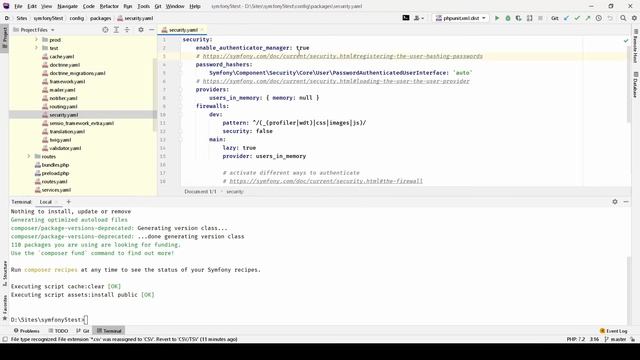Open the Event Log button
This screenshot has height=360, width=640.
tap(613, 331)
